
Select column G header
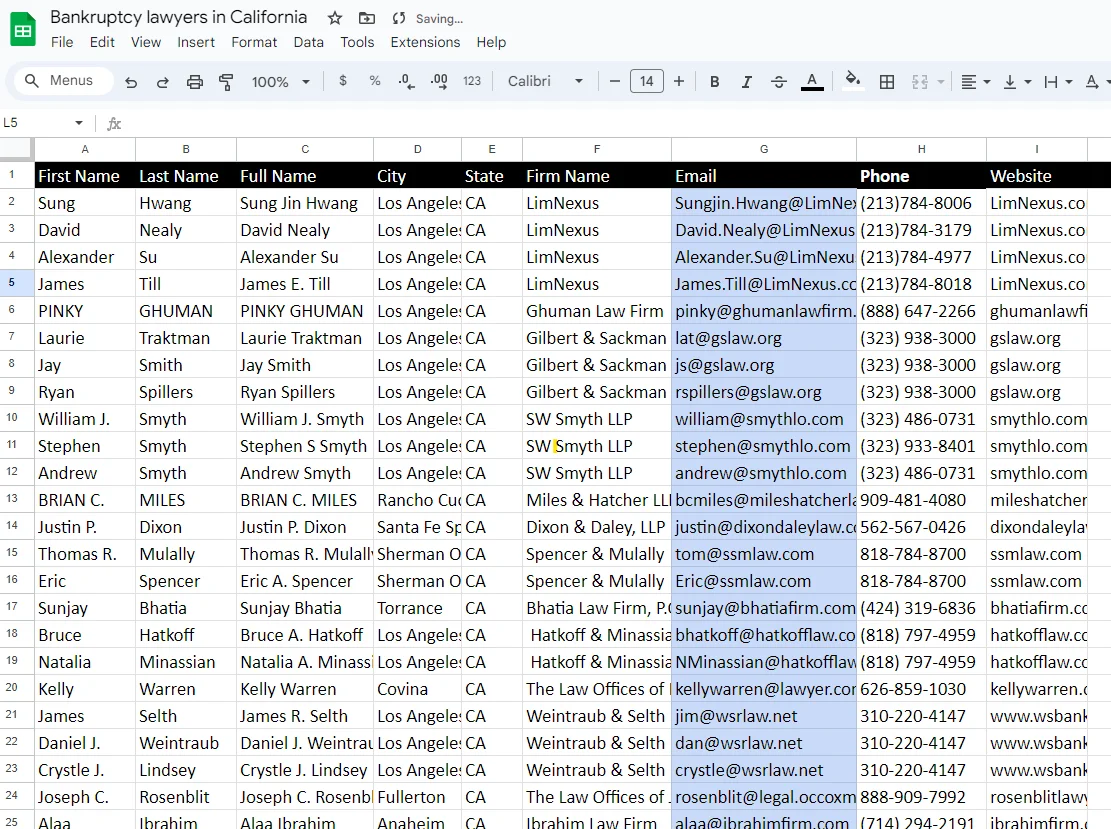pyautogui.click(x=764, y=150)
